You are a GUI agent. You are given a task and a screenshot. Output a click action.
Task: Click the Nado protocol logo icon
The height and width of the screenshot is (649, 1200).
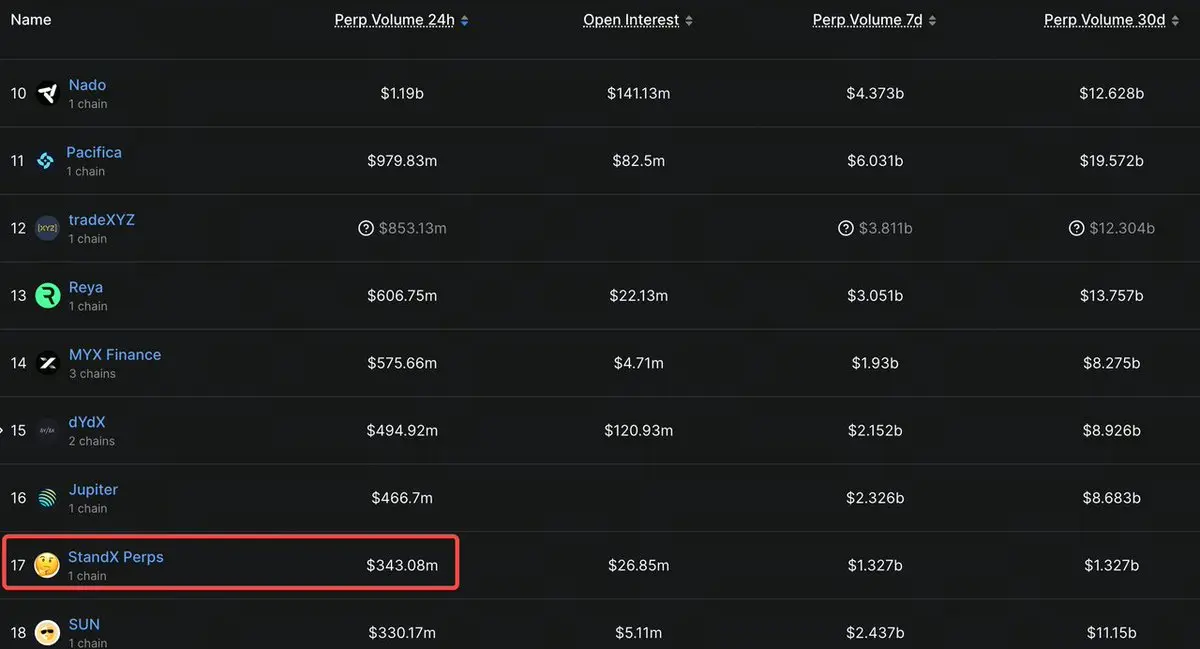pyautogui.click(x=47, y=94)
